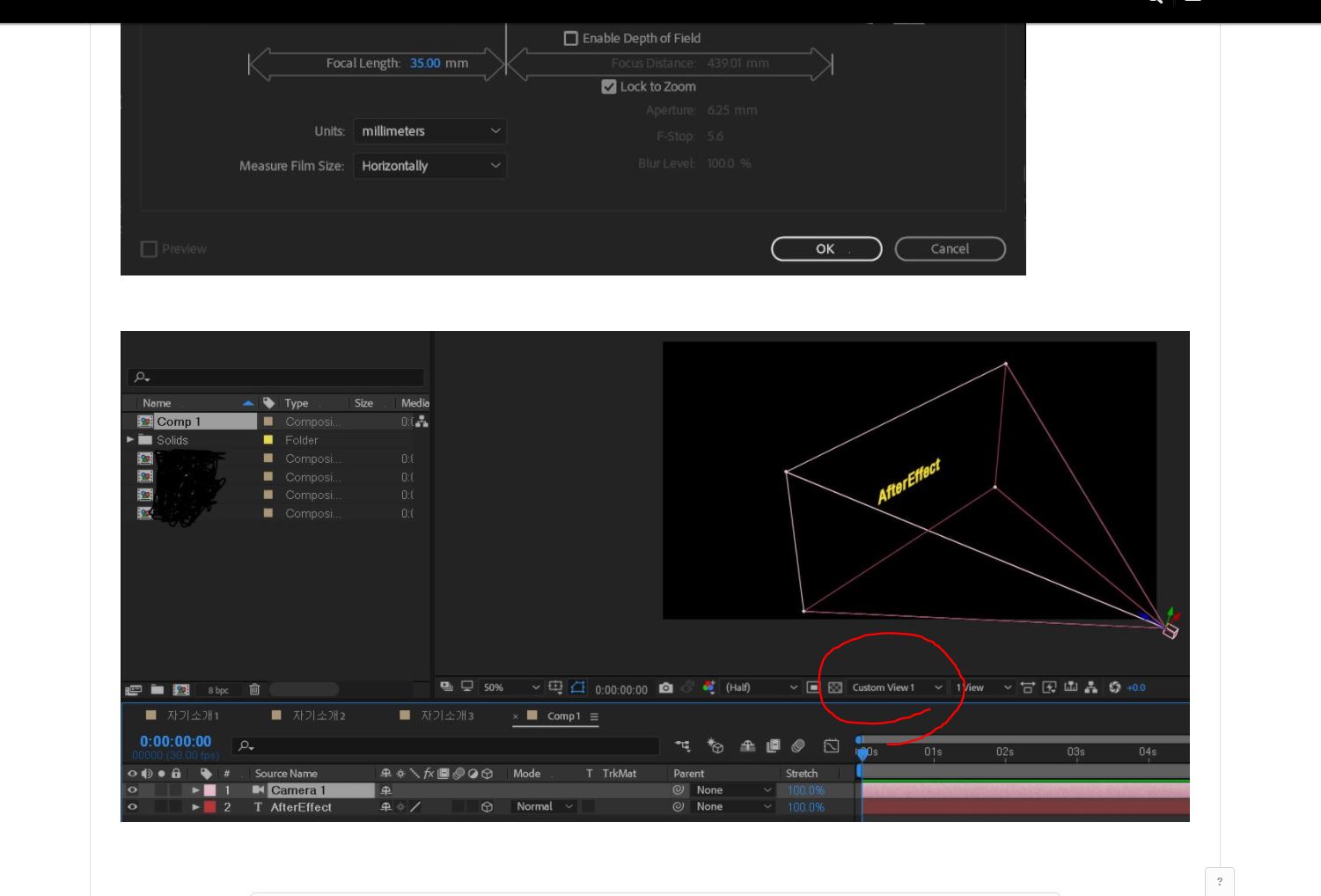Uncheck the Lock to Zoom checkbox
The width and height of the screenshot is (1321, 896).
[x=609, y=86]
